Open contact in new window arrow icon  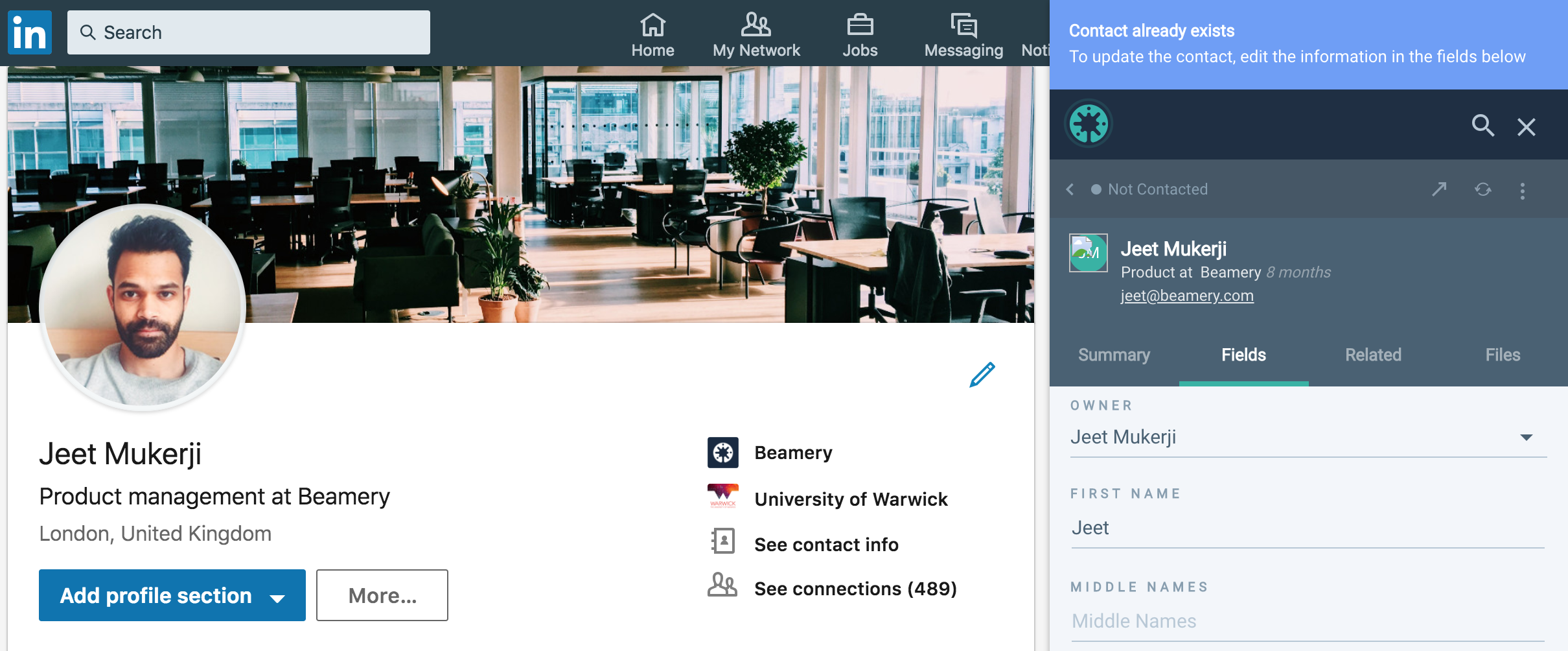(x=1439, y=189)
